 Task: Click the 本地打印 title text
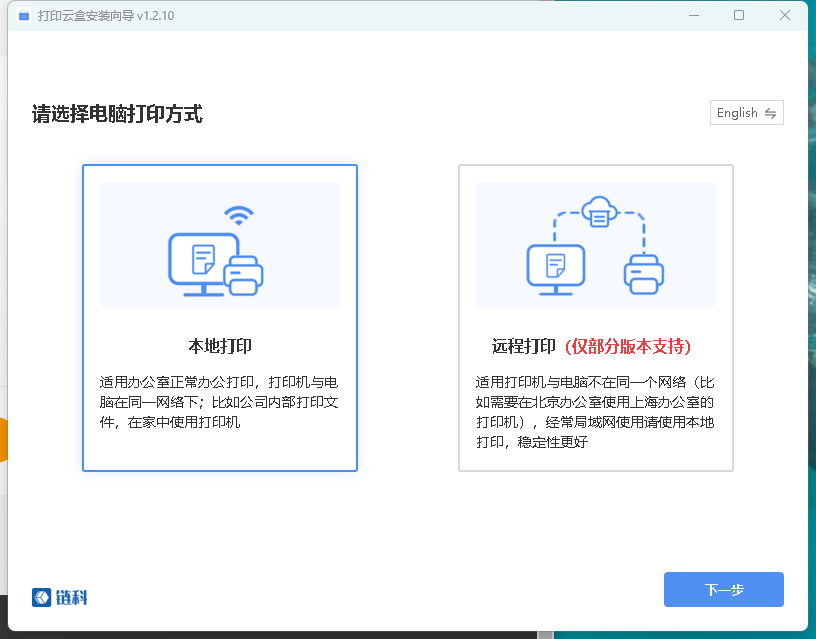220,346
